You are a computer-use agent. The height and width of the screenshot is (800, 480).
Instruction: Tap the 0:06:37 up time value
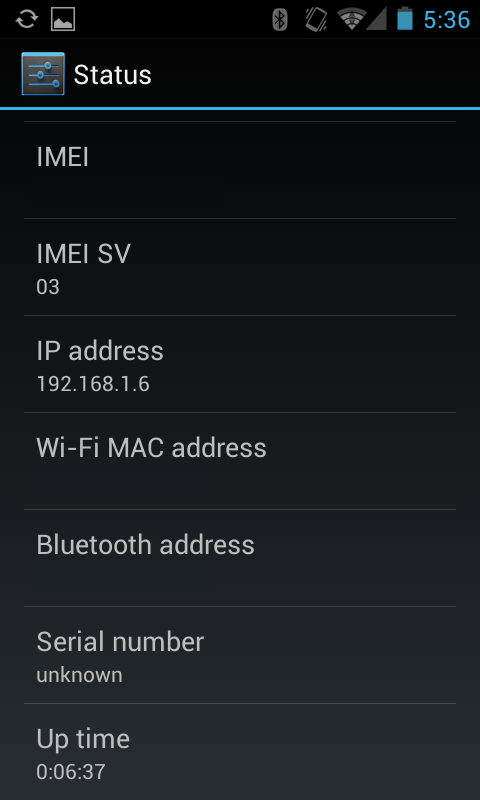pos(71,771)
